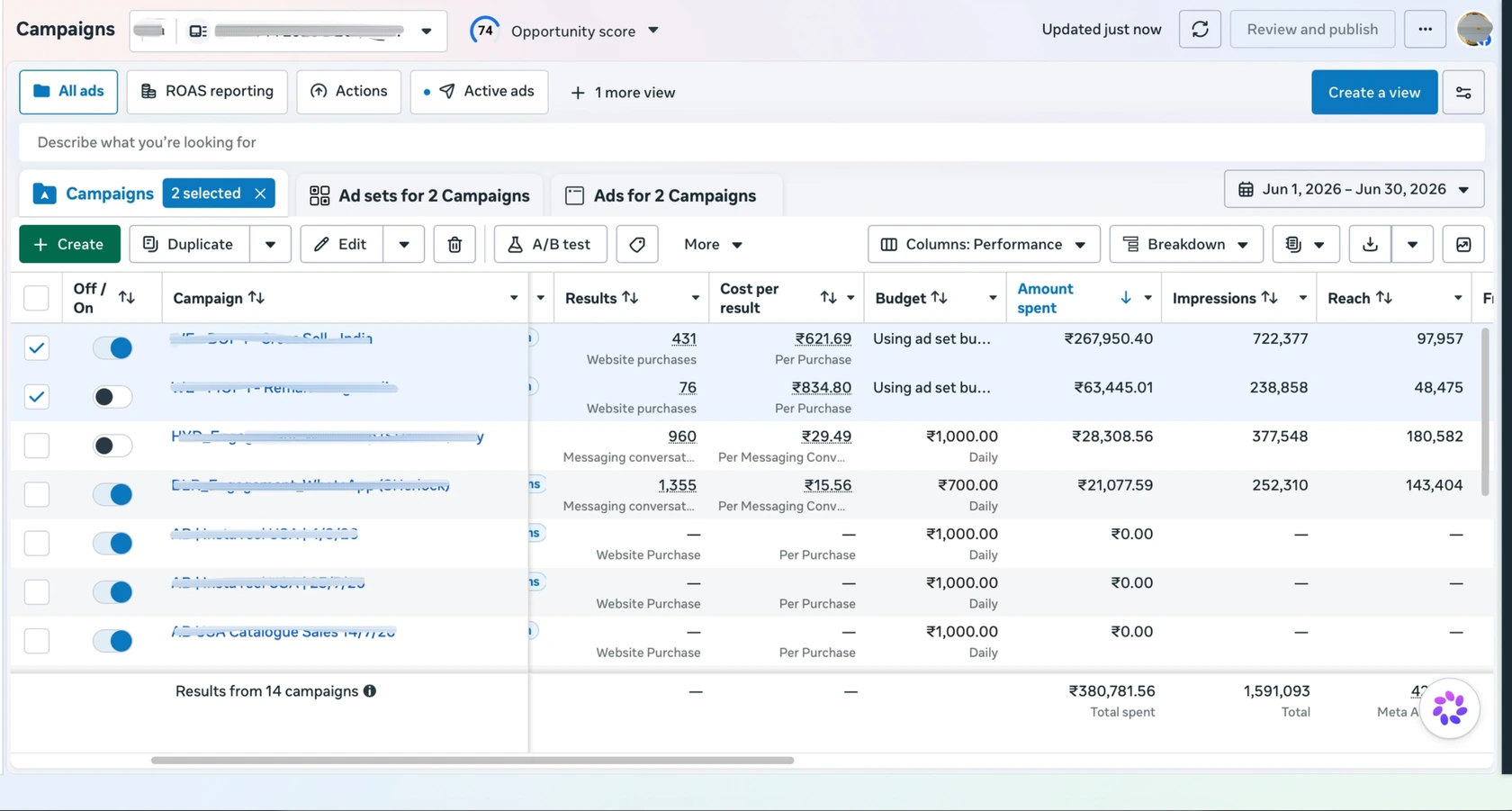Sort by the Off / On column

pos(127,298)
